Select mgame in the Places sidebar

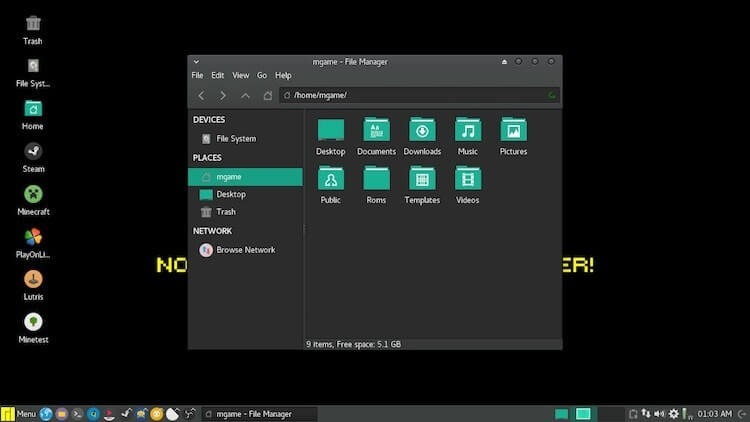click(245, 177)
